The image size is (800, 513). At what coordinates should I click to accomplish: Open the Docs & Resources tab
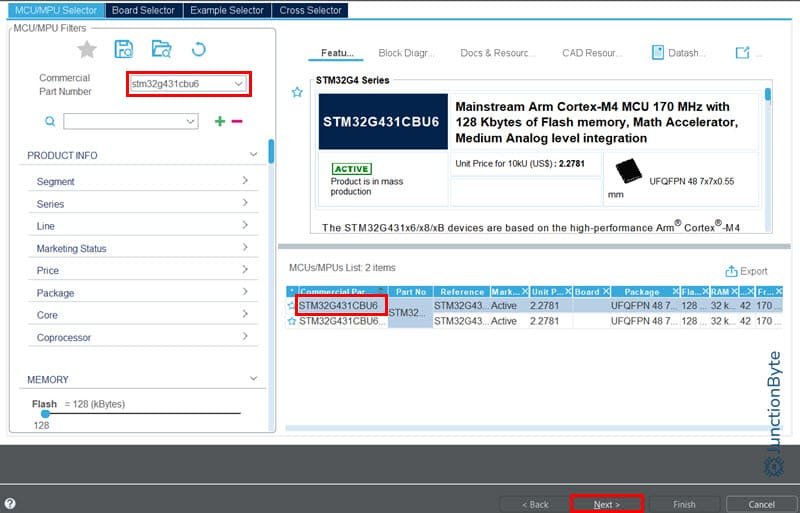(497, 53)
